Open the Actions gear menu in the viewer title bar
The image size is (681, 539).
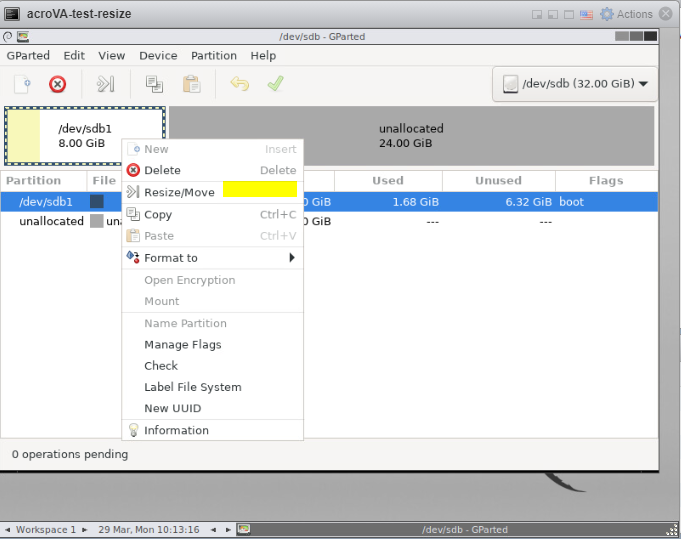click(x=626, y=14)
